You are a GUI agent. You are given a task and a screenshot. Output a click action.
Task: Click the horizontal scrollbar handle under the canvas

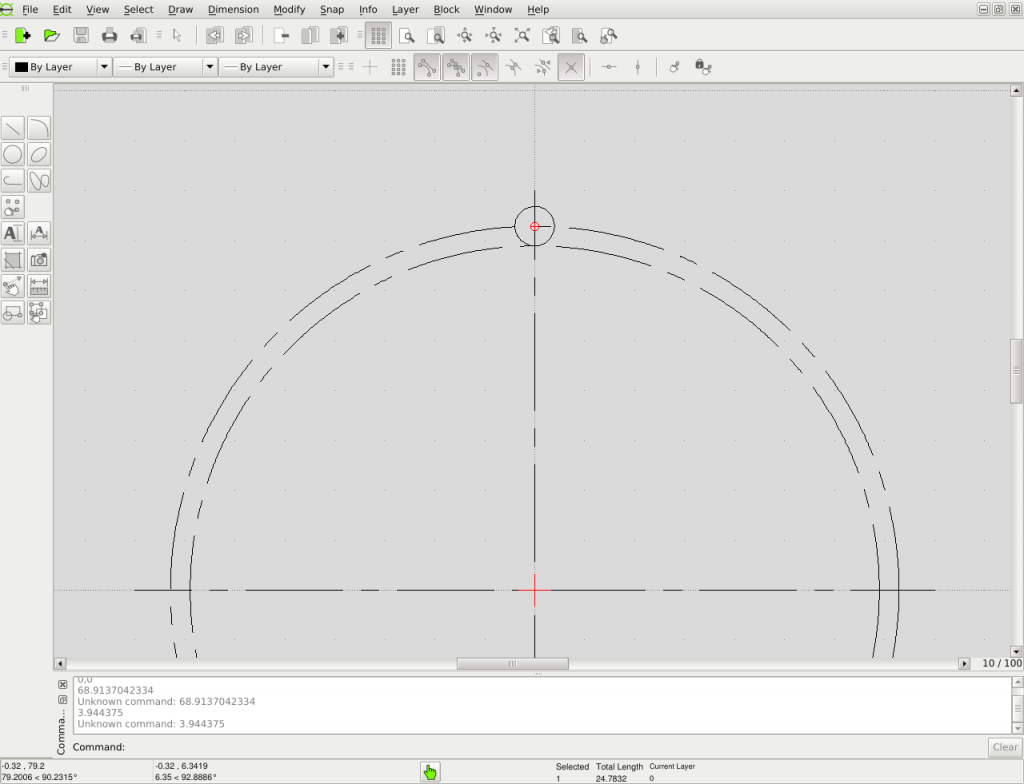[x=512, y=664]
